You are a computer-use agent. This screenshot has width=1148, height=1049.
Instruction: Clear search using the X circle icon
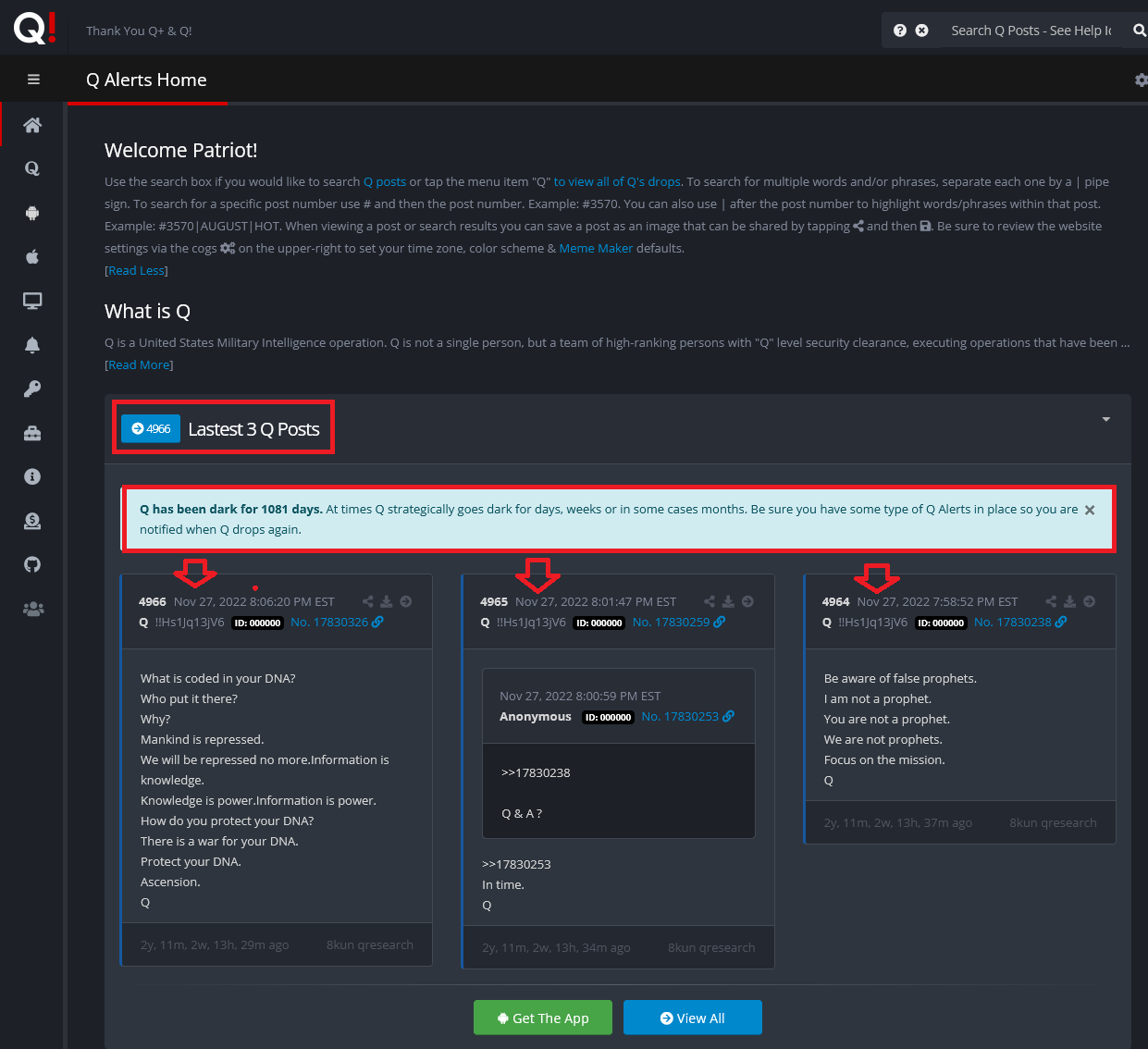[921, 31]
